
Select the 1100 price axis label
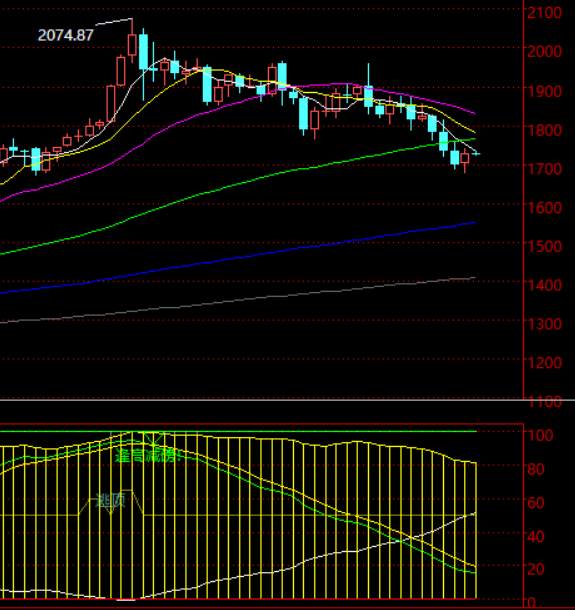(544, 402)
